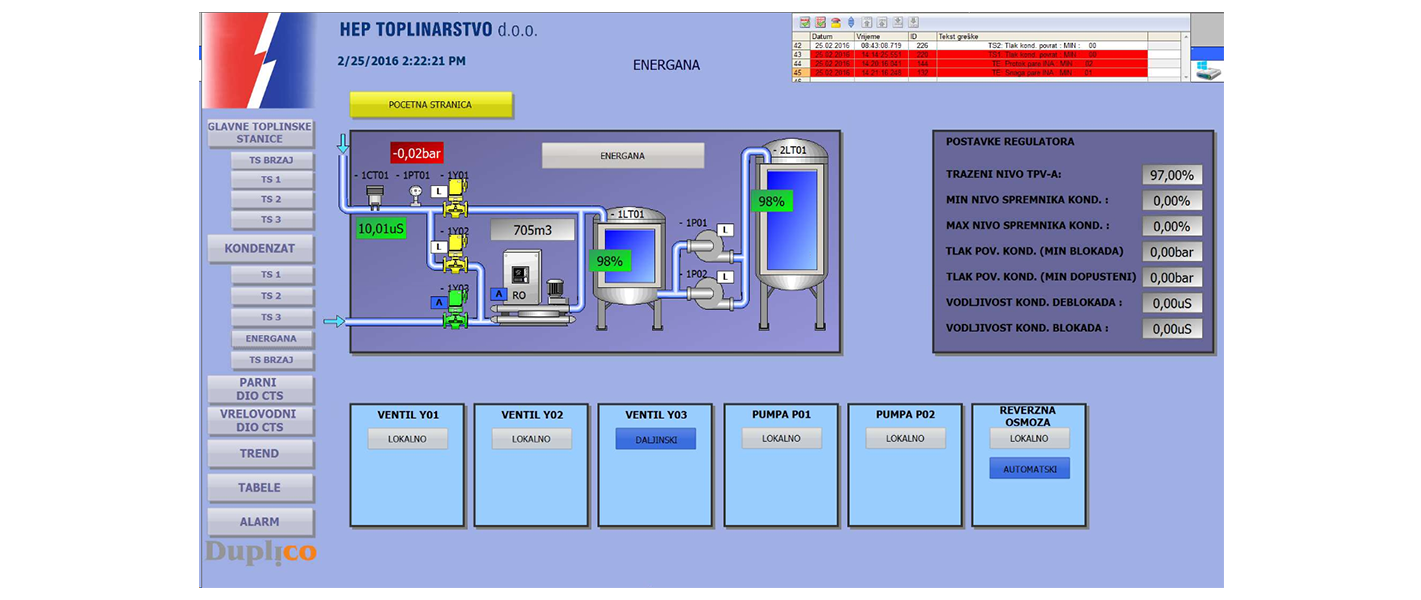Click the A mode badge next to 1Y03
The height and width of the screenshot is (600, 1421).
click(439, 302)
